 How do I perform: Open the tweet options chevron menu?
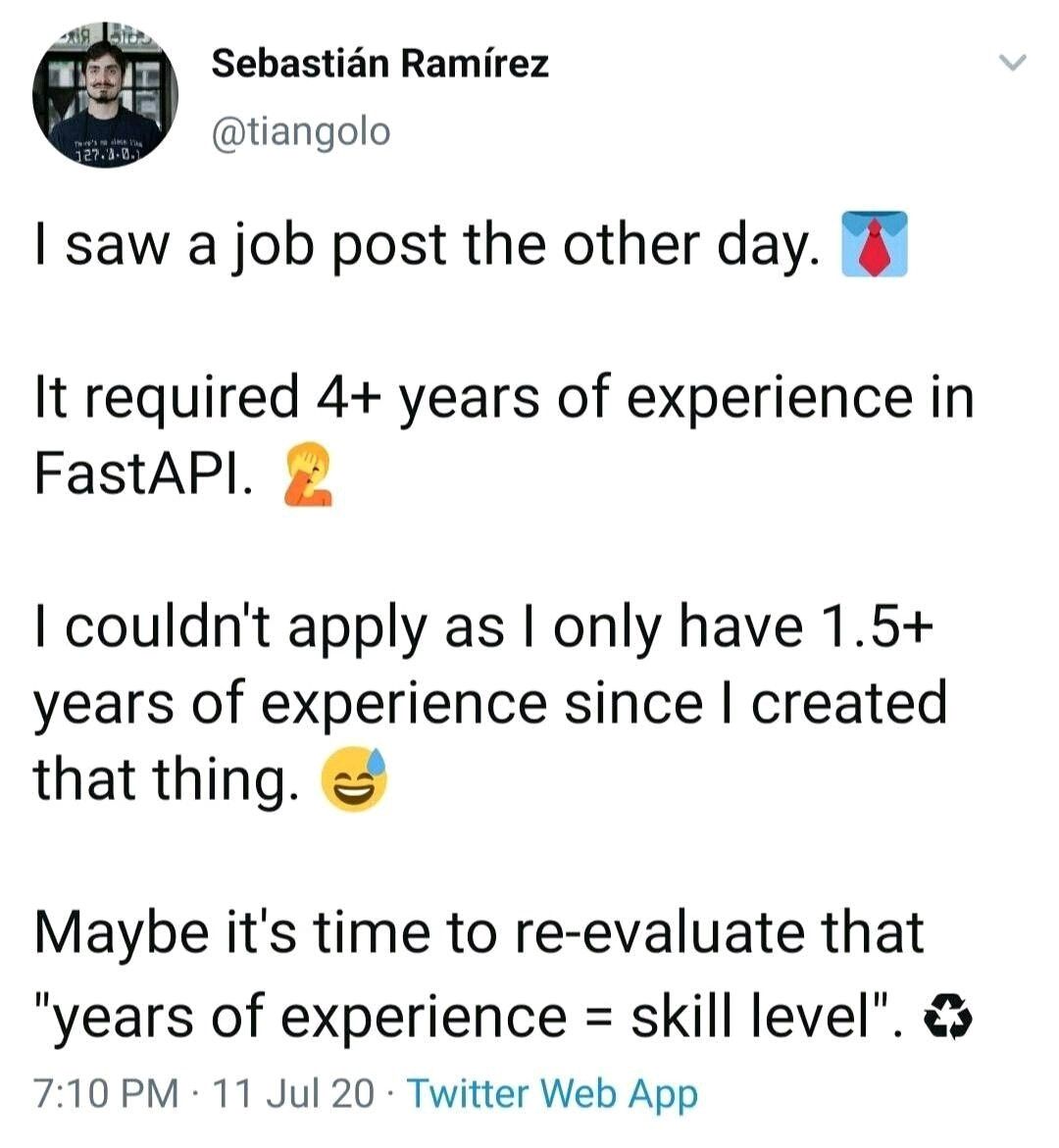coord(1011,65)
